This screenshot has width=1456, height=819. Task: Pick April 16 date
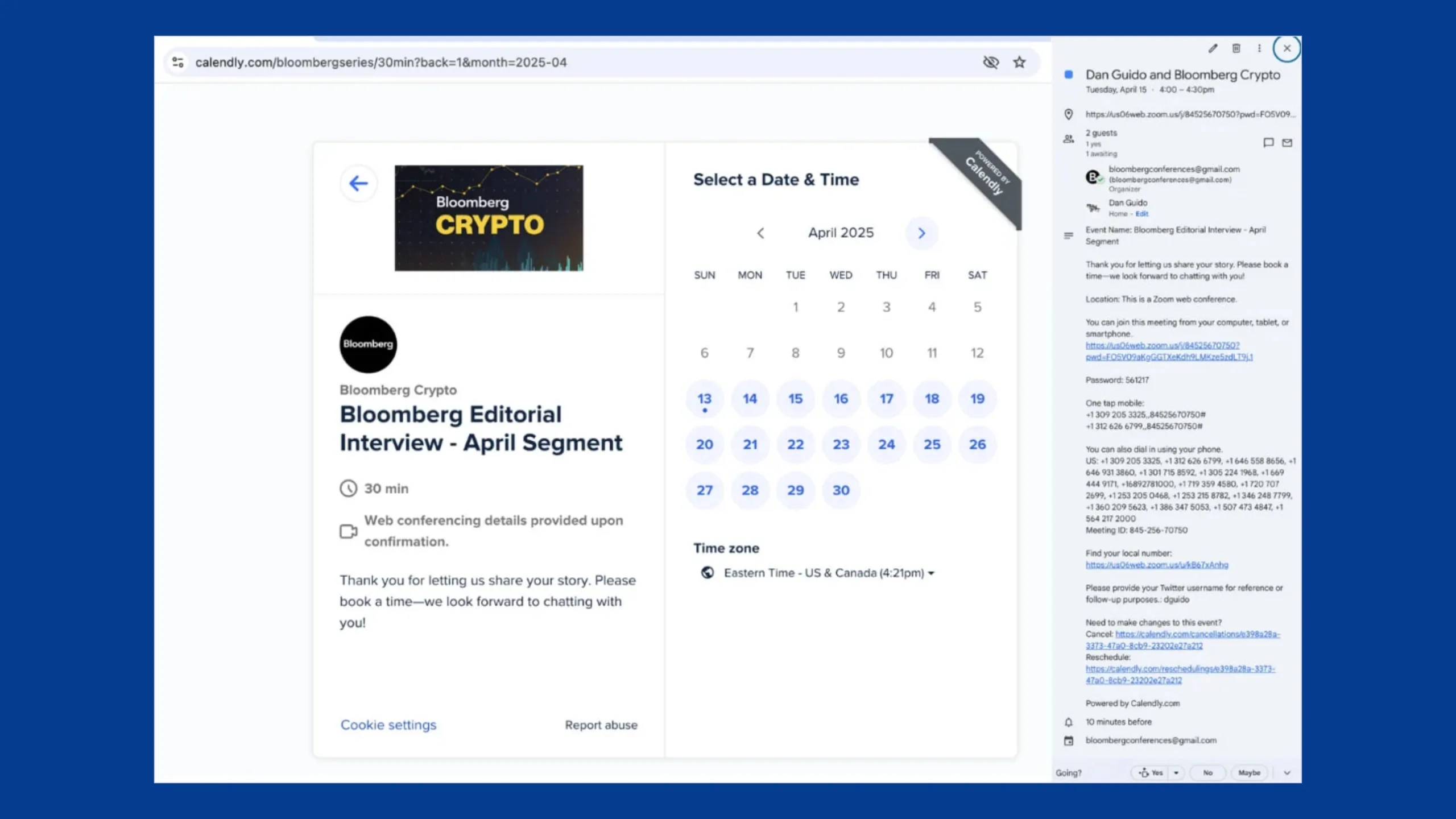[x=841, y=399]
